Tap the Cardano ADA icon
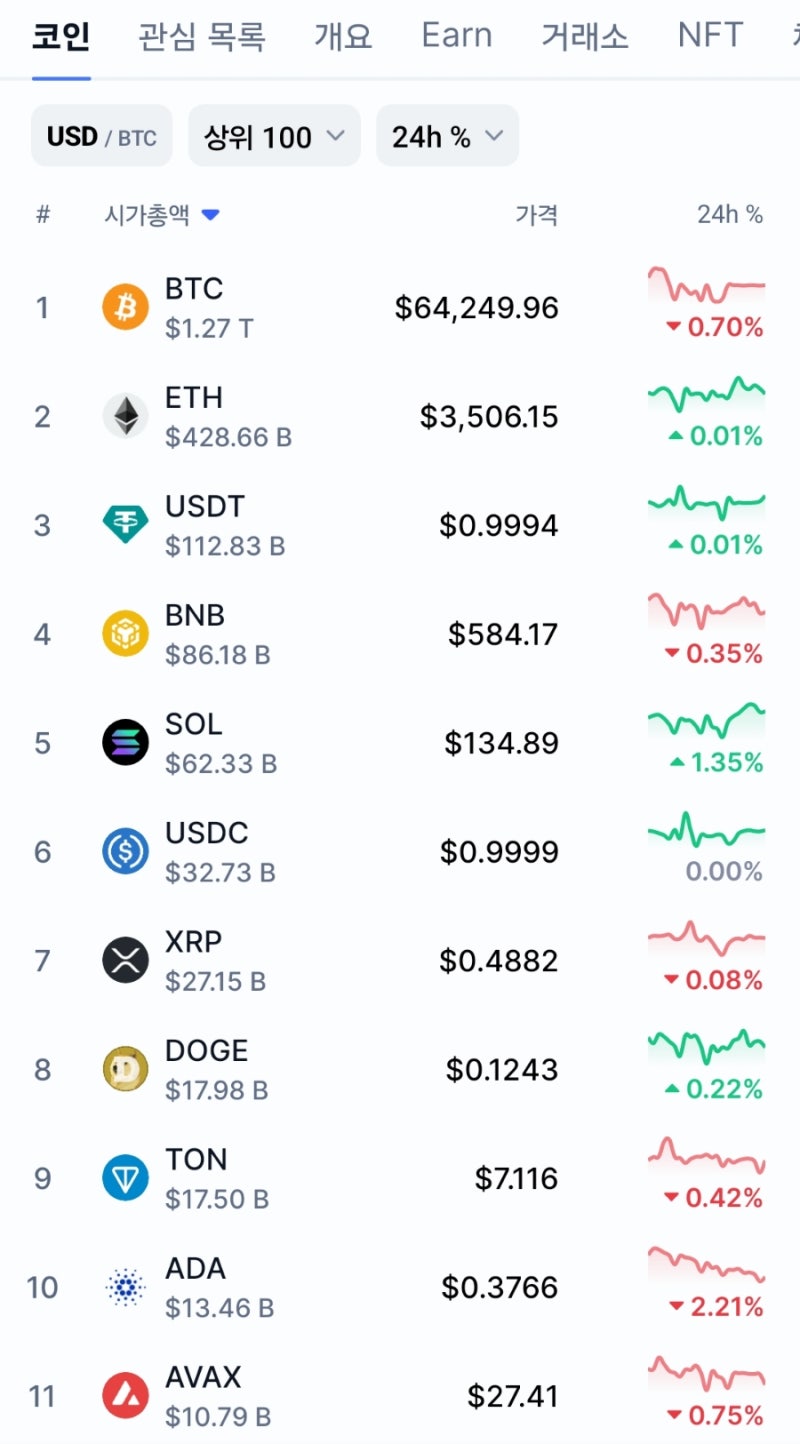The height and width of the screenshot is (1444, 800). pyautogui.click(x=125, y=1287)
